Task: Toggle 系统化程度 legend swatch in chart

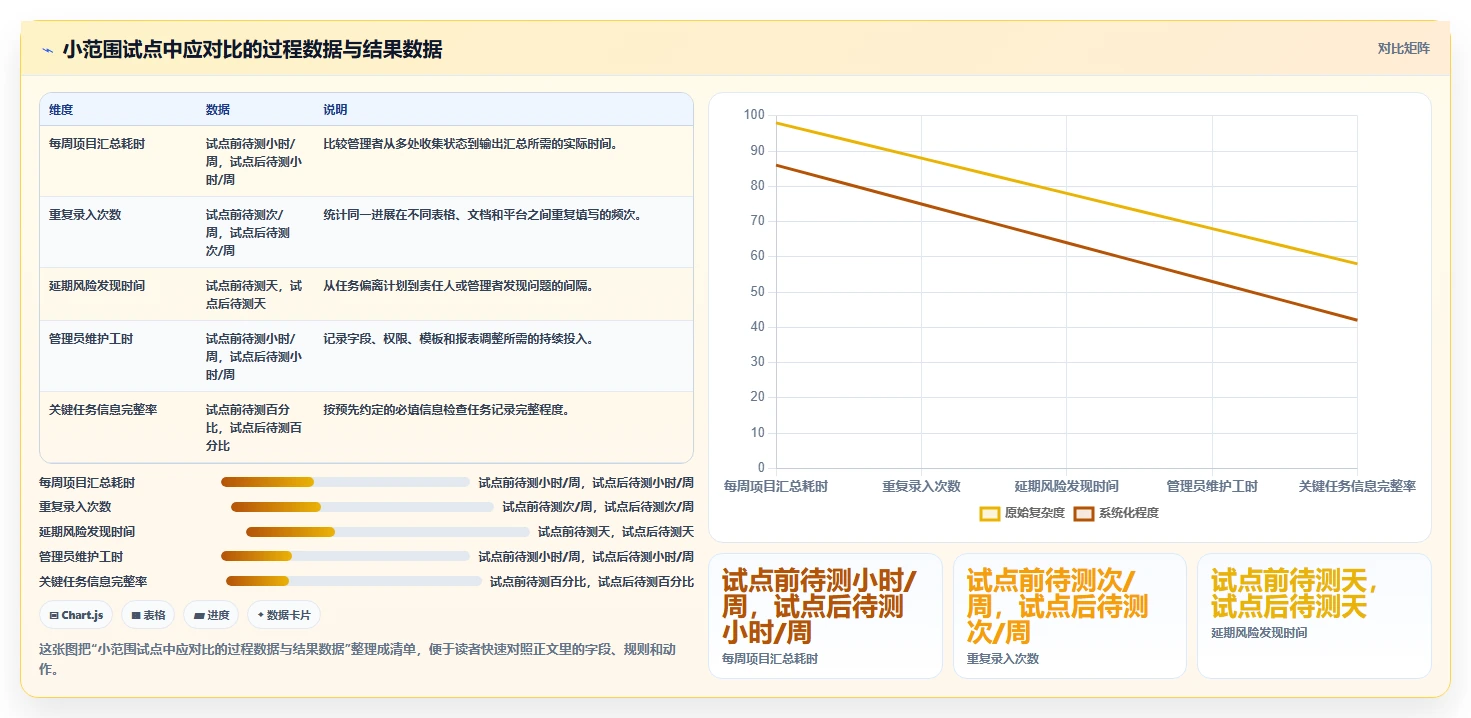Action: click(x=1084, y=513)
